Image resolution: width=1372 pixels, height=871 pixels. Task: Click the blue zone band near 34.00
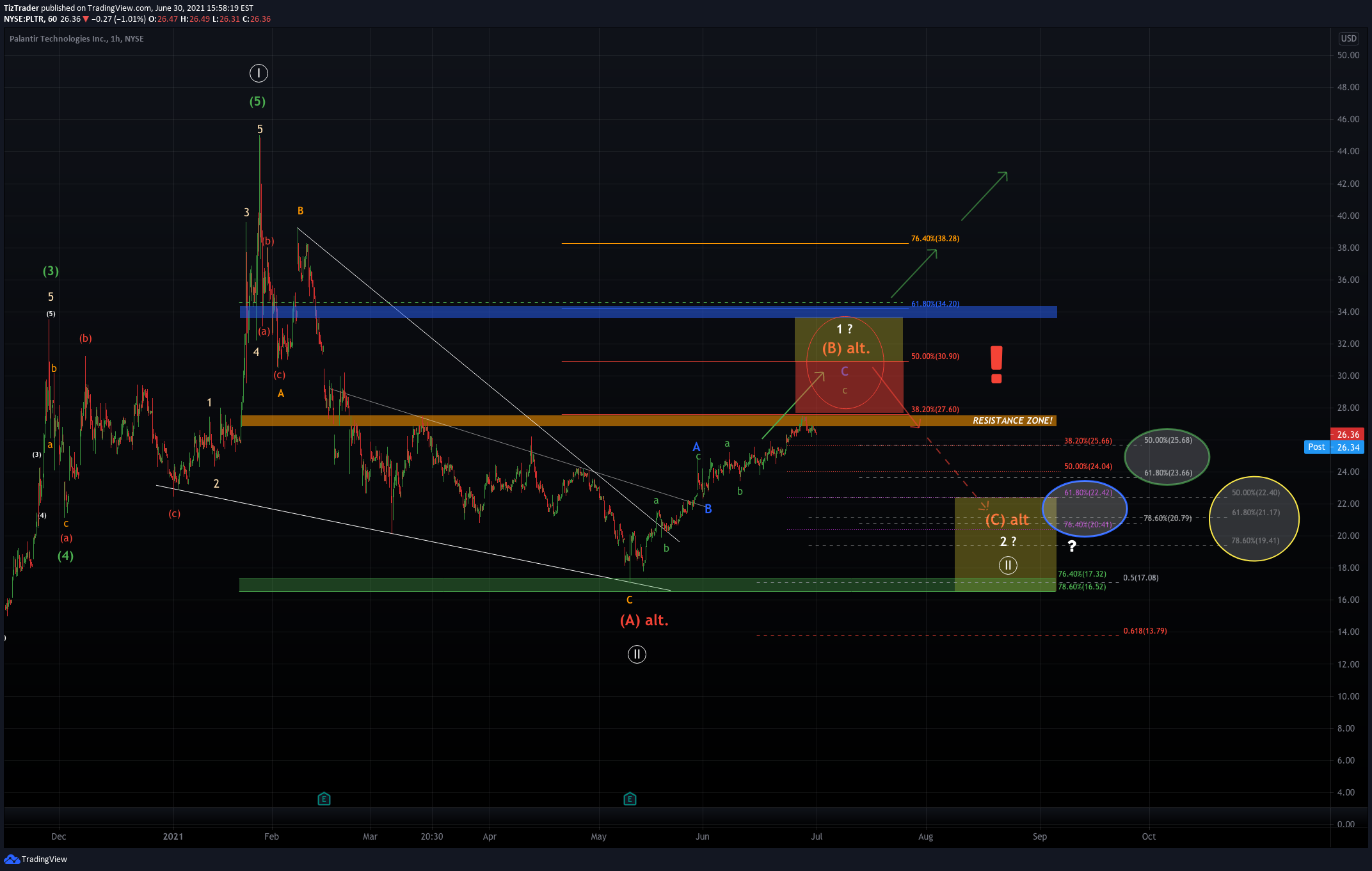pos(648,312)
